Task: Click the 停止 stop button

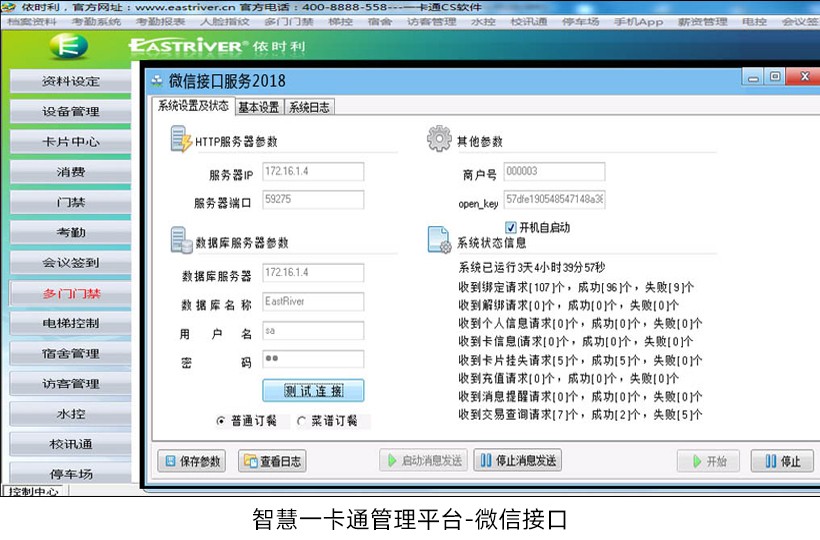Action: pos(782,461)
